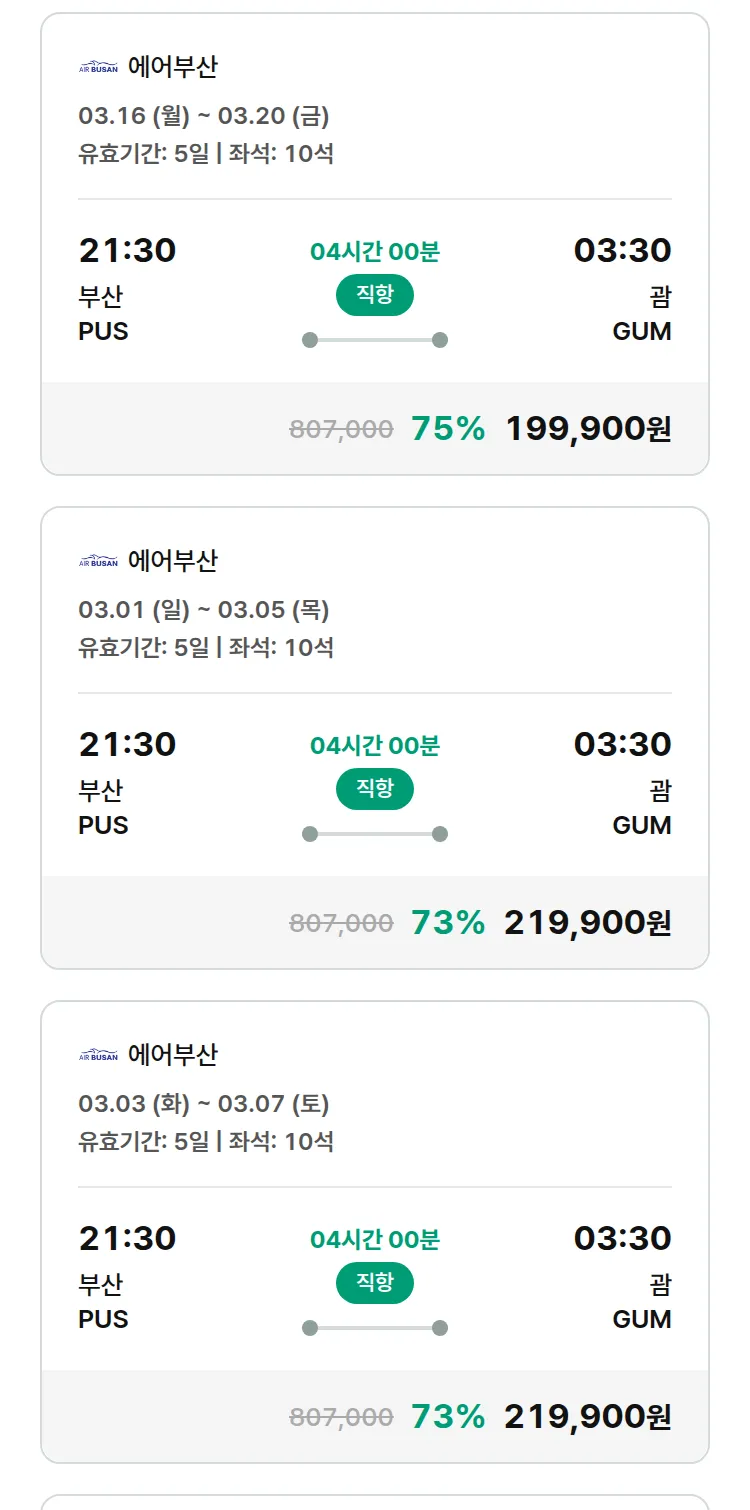Viewport: 750px width, 1510px height.
Task: Select the 219,900원 fare for 03.01 departure
Action: click(588, 923)
